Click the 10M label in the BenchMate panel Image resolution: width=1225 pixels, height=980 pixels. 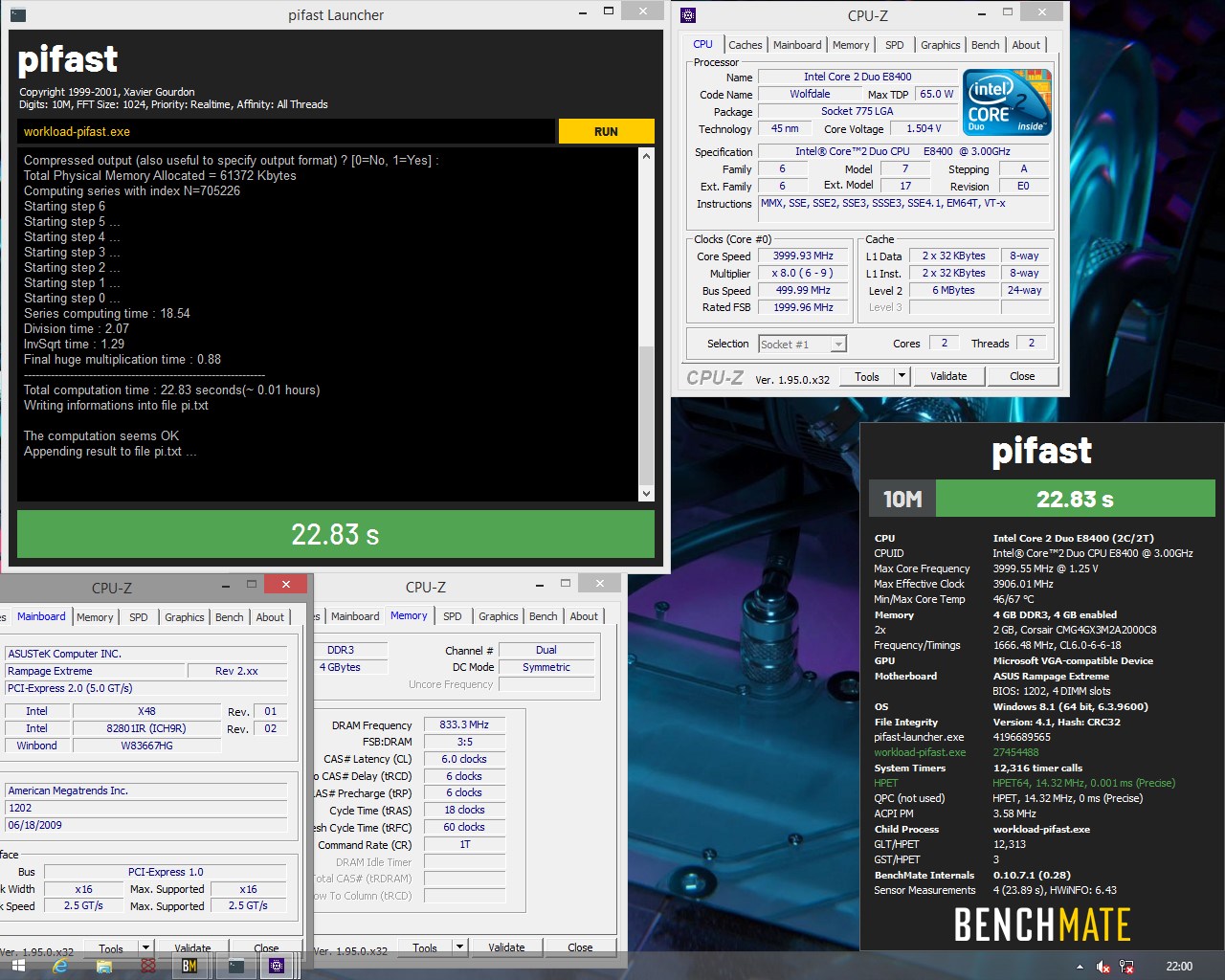pos(902,499)
